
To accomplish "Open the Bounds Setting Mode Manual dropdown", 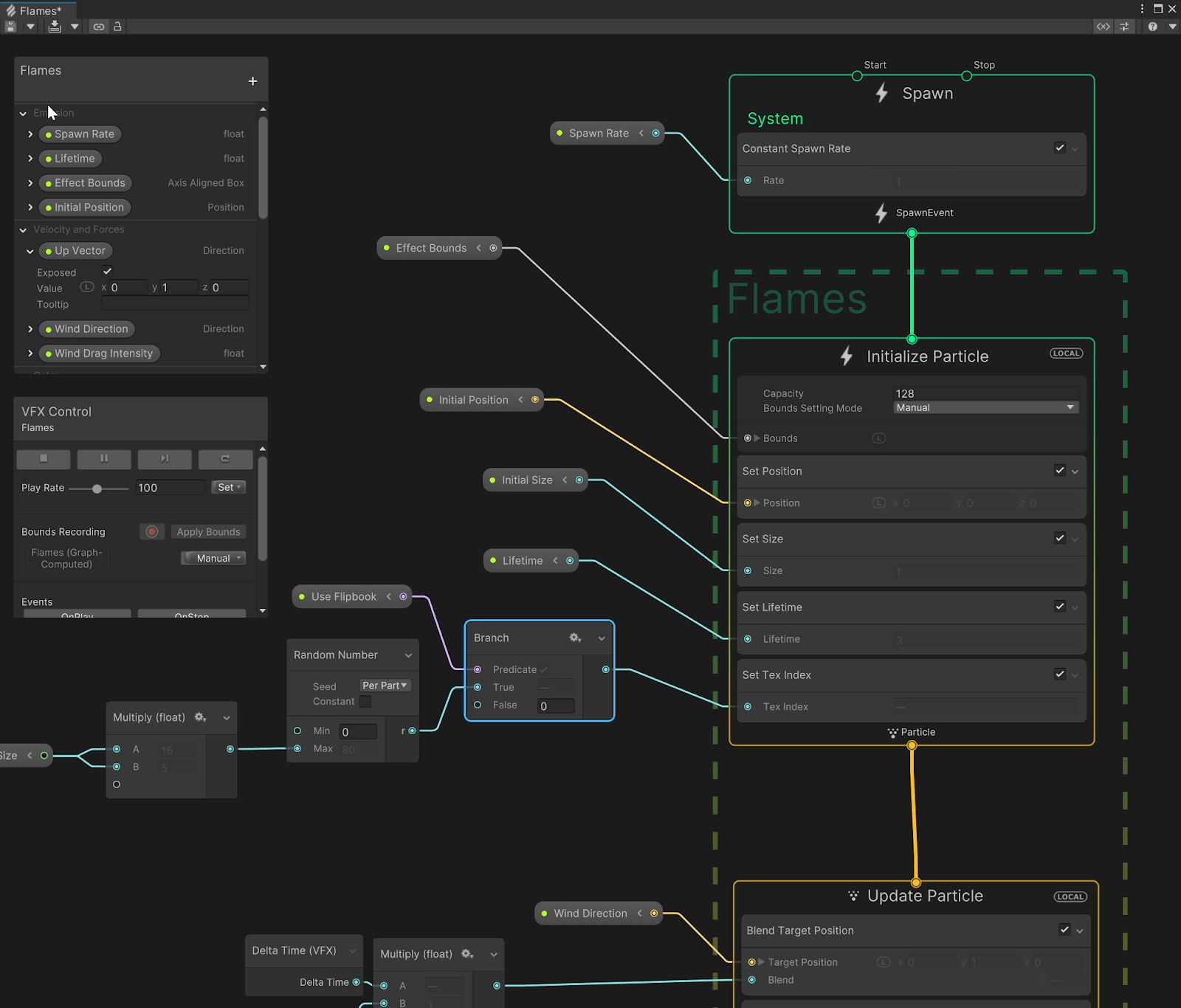I will click(x=985, y=407).
